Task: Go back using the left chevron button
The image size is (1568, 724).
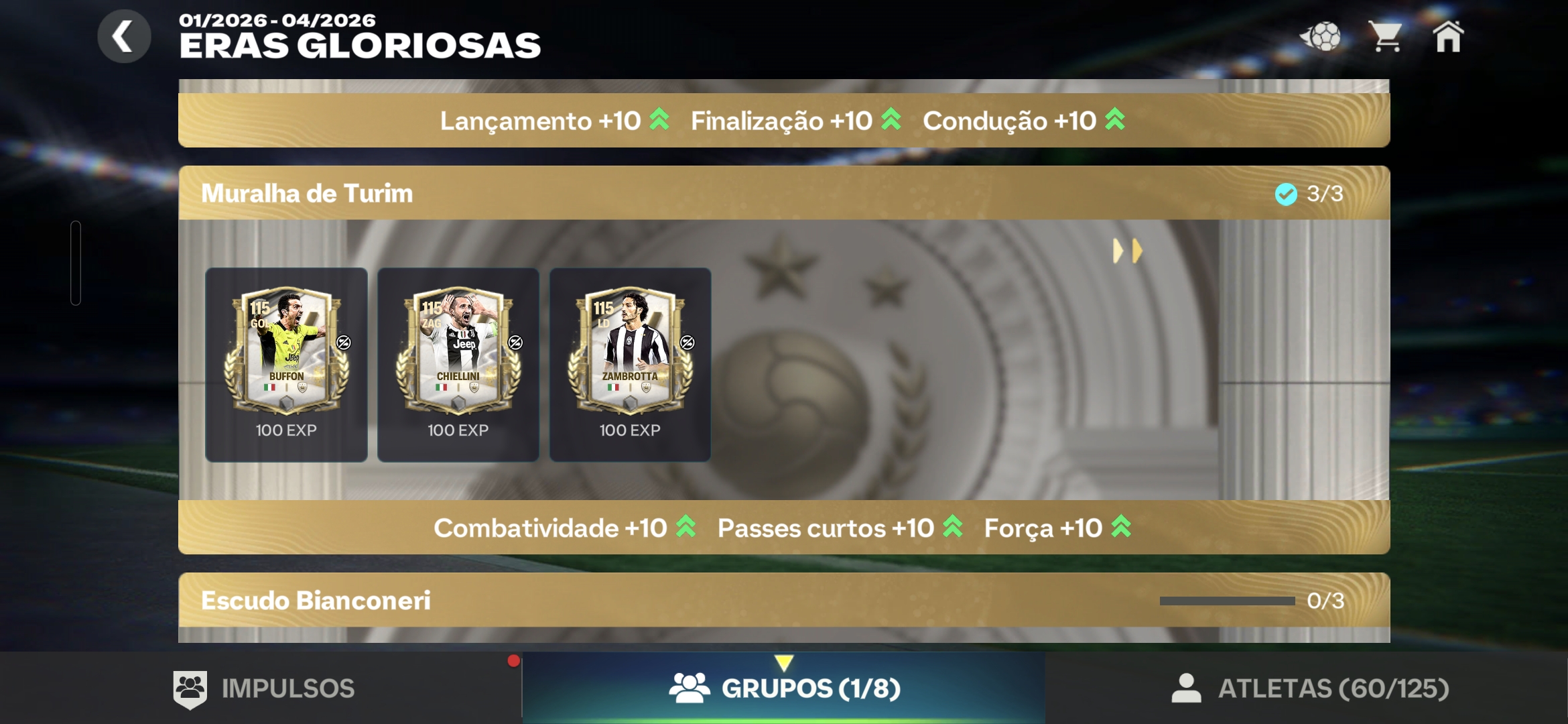Action: click(x=124, y=36)
